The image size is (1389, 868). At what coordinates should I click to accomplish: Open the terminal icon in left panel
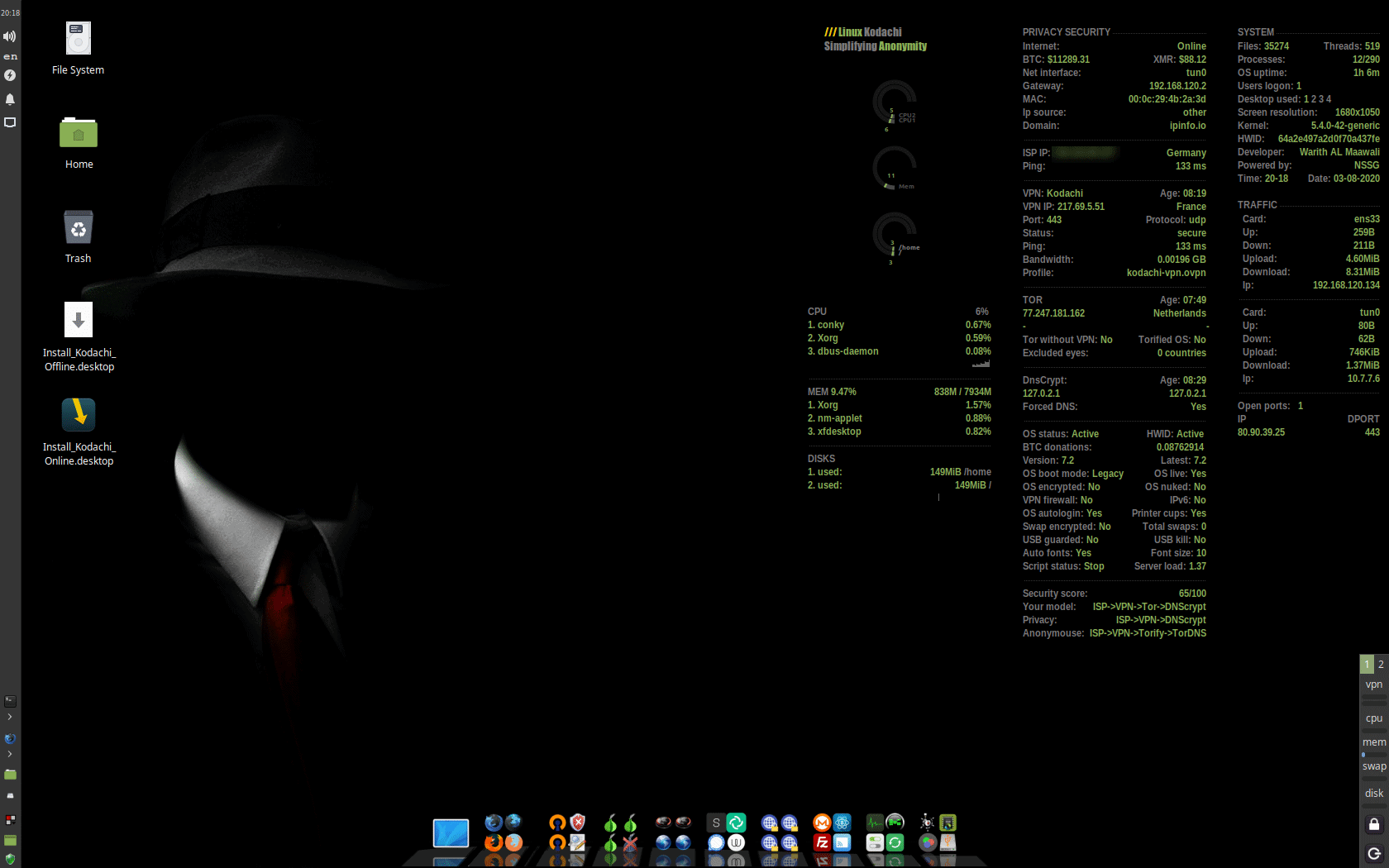click(x=10, y=701)
